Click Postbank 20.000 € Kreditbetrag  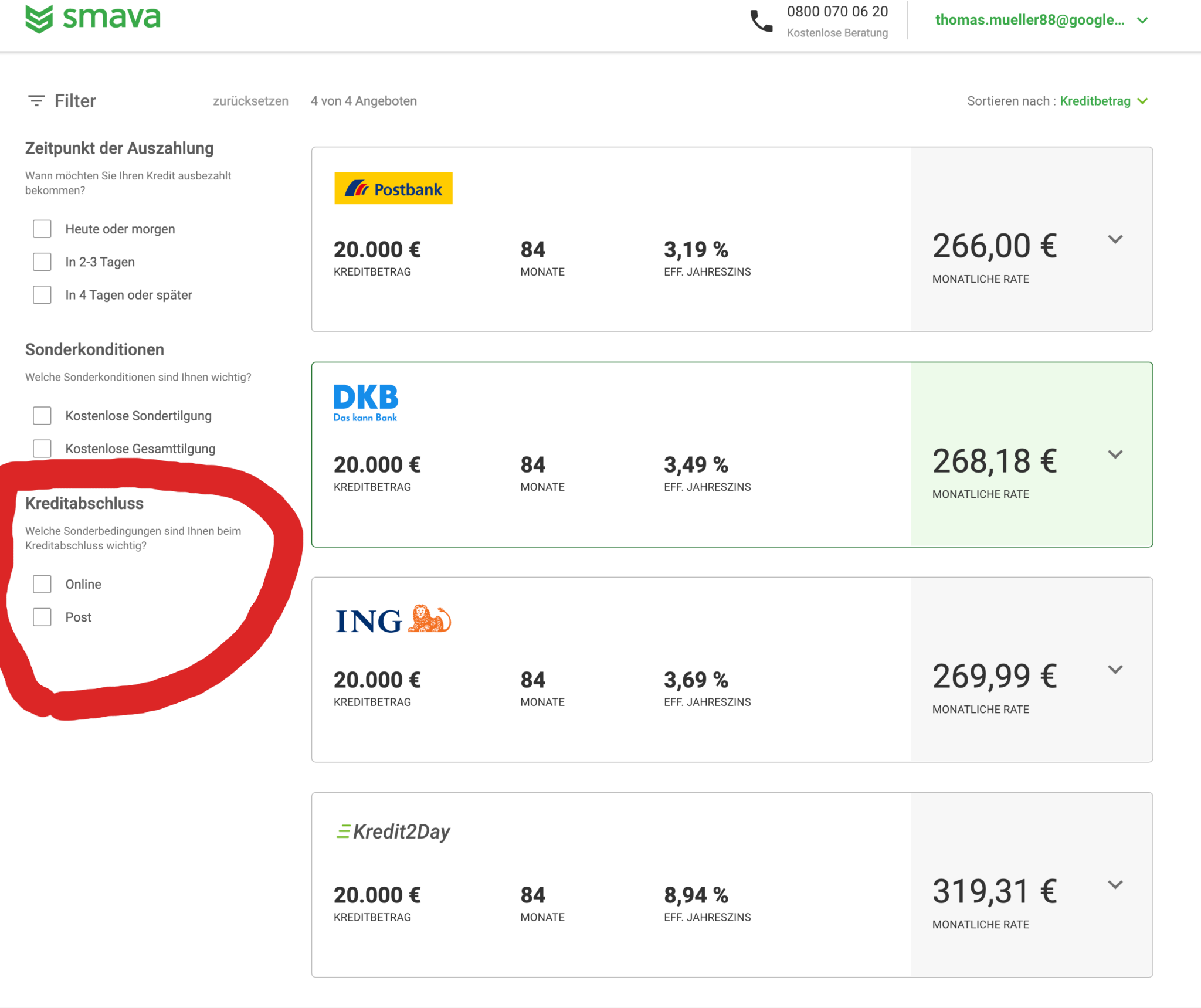pos(377,250)
